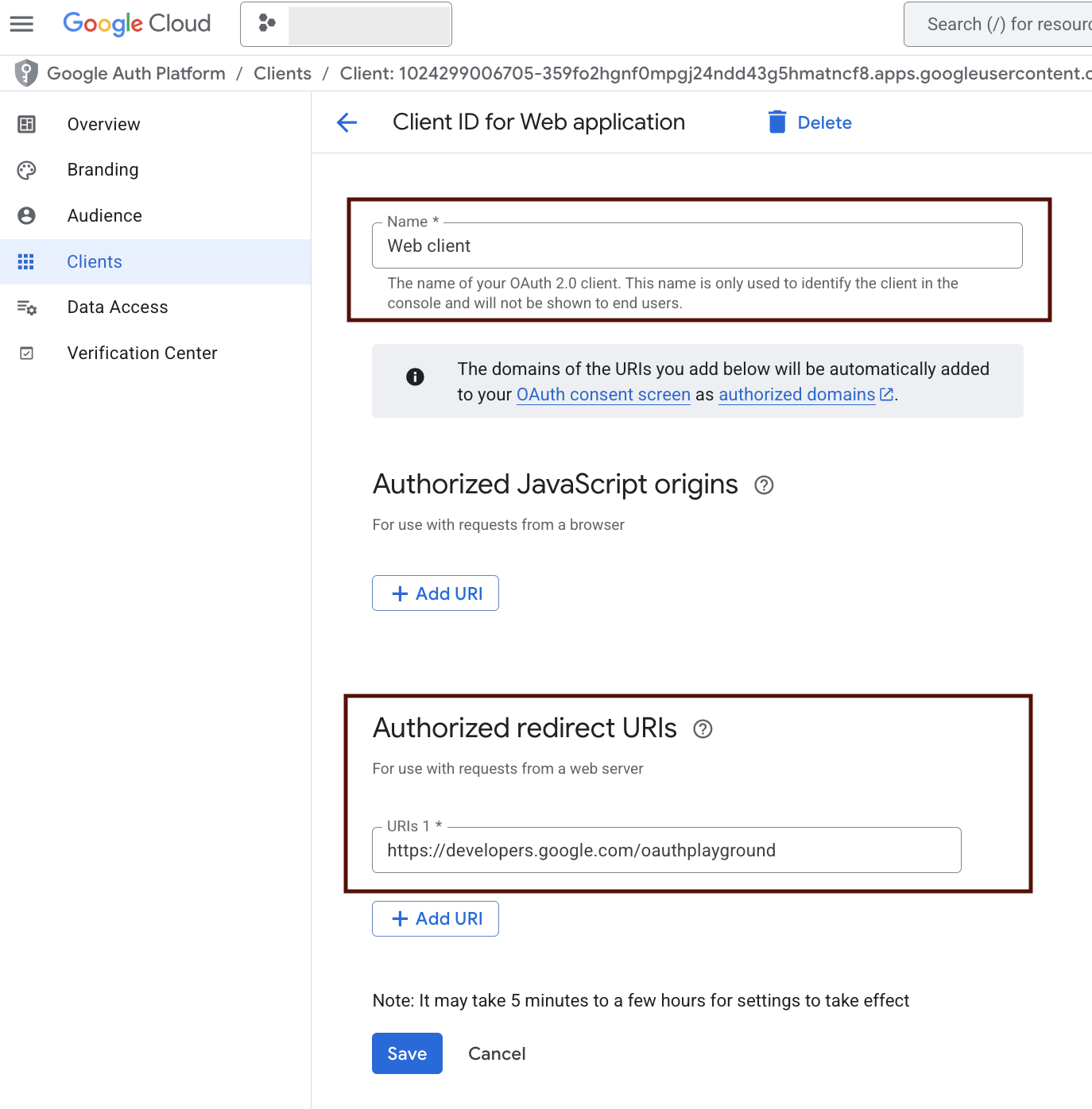Open the hamburger navigation menu

[21, 24]
